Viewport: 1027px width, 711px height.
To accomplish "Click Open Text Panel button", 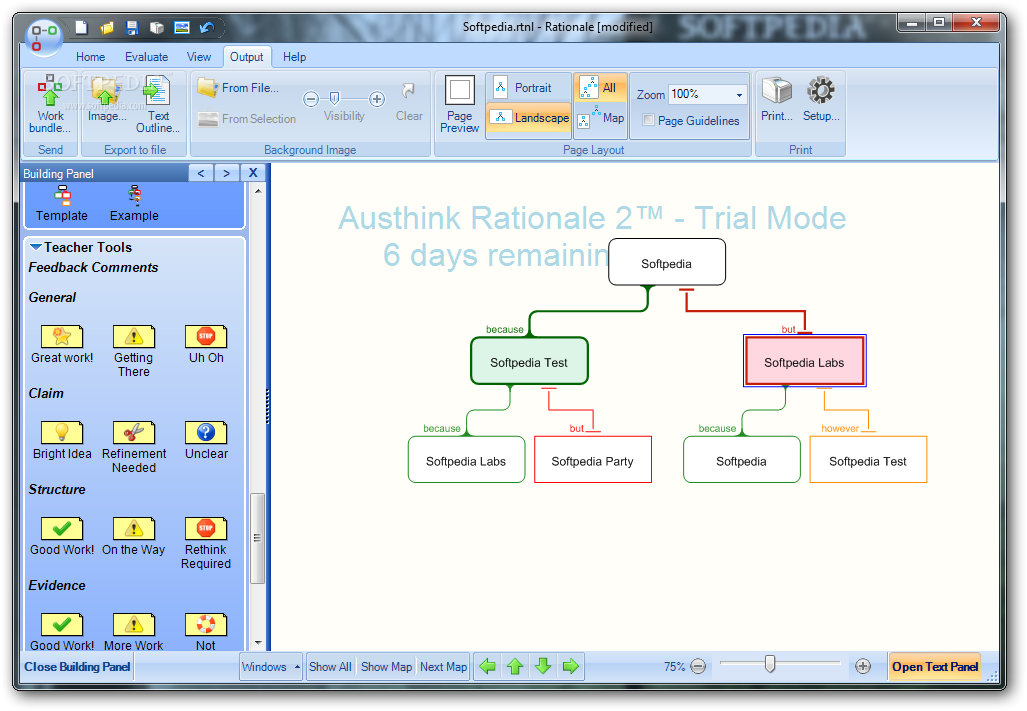I will coord(935,666).
